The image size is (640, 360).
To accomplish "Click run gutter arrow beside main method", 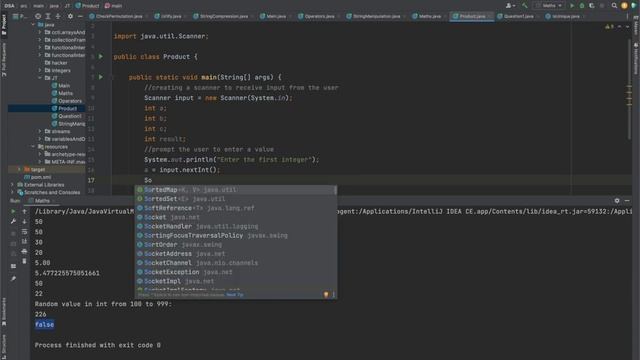I will (x=101, y=77).
